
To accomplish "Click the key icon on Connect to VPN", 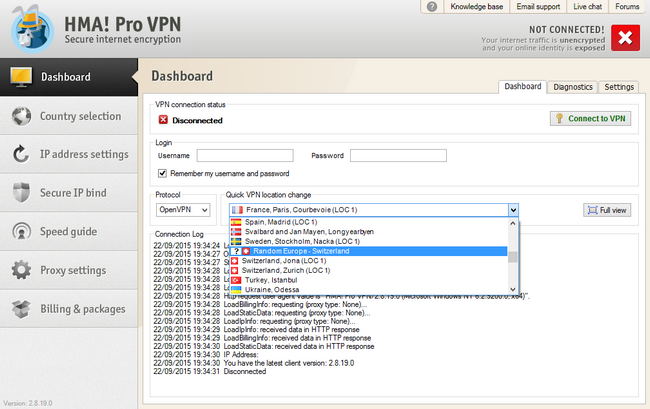I will coord(559,119).
